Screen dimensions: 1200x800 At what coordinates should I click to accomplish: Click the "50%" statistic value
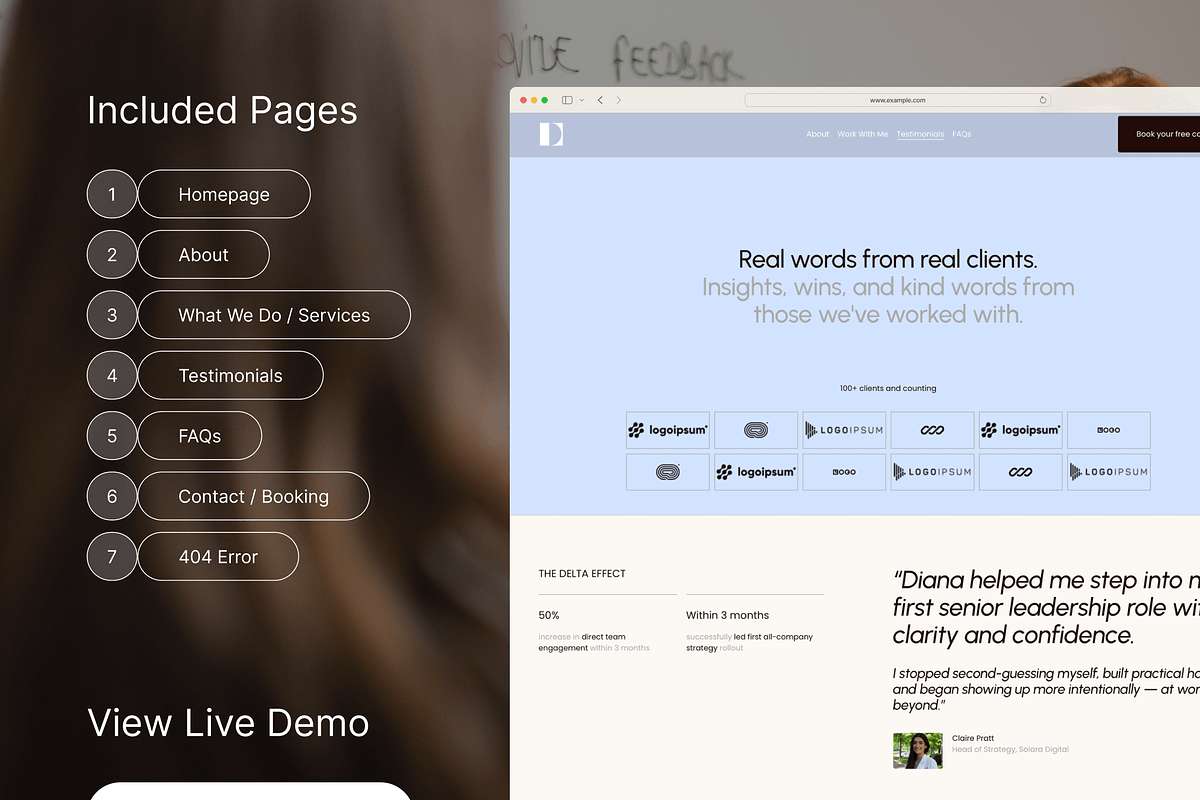[x=549, y=615]
